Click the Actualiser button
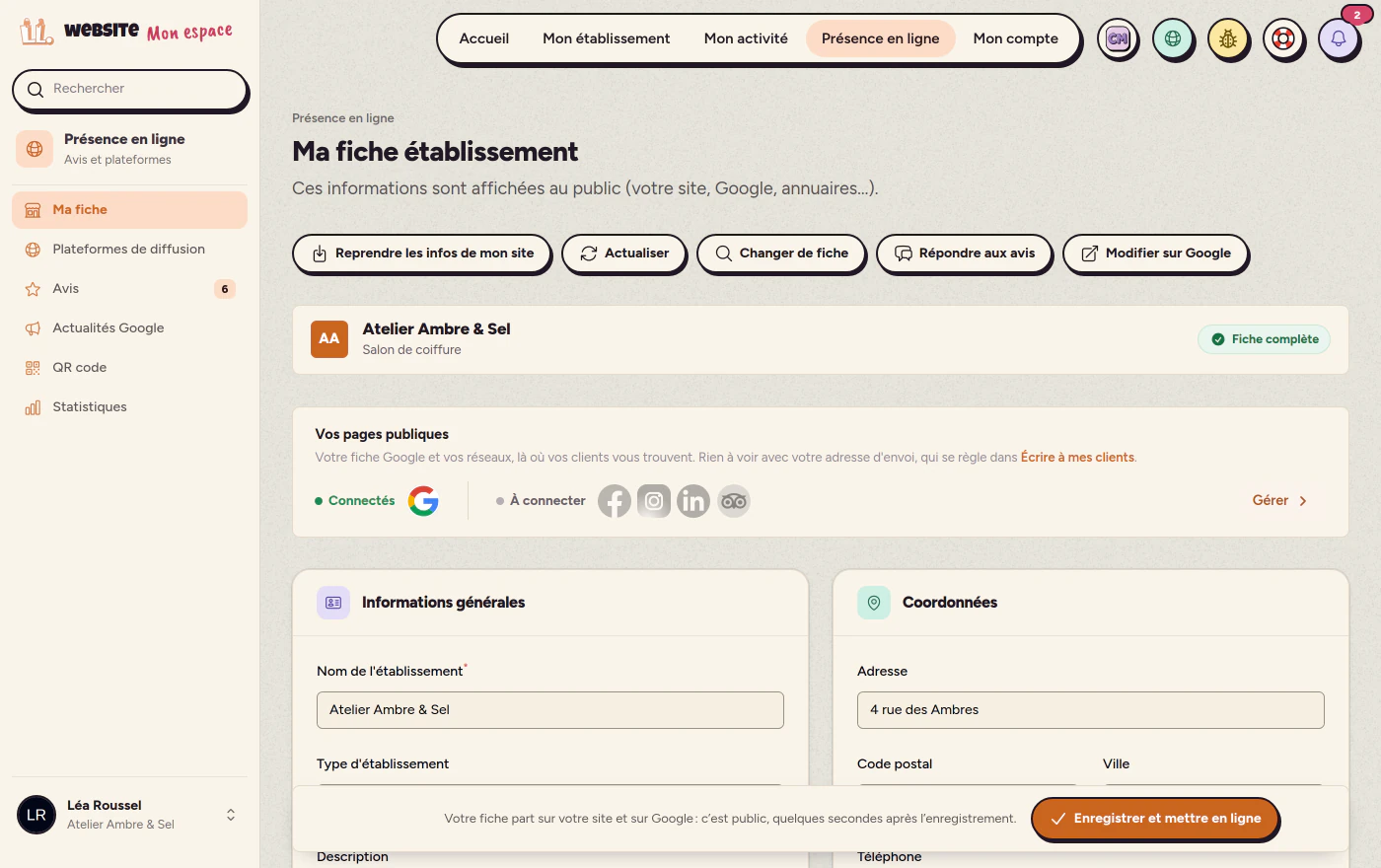Viewport: 1381px width, 868px height. [x=623, y=253]
